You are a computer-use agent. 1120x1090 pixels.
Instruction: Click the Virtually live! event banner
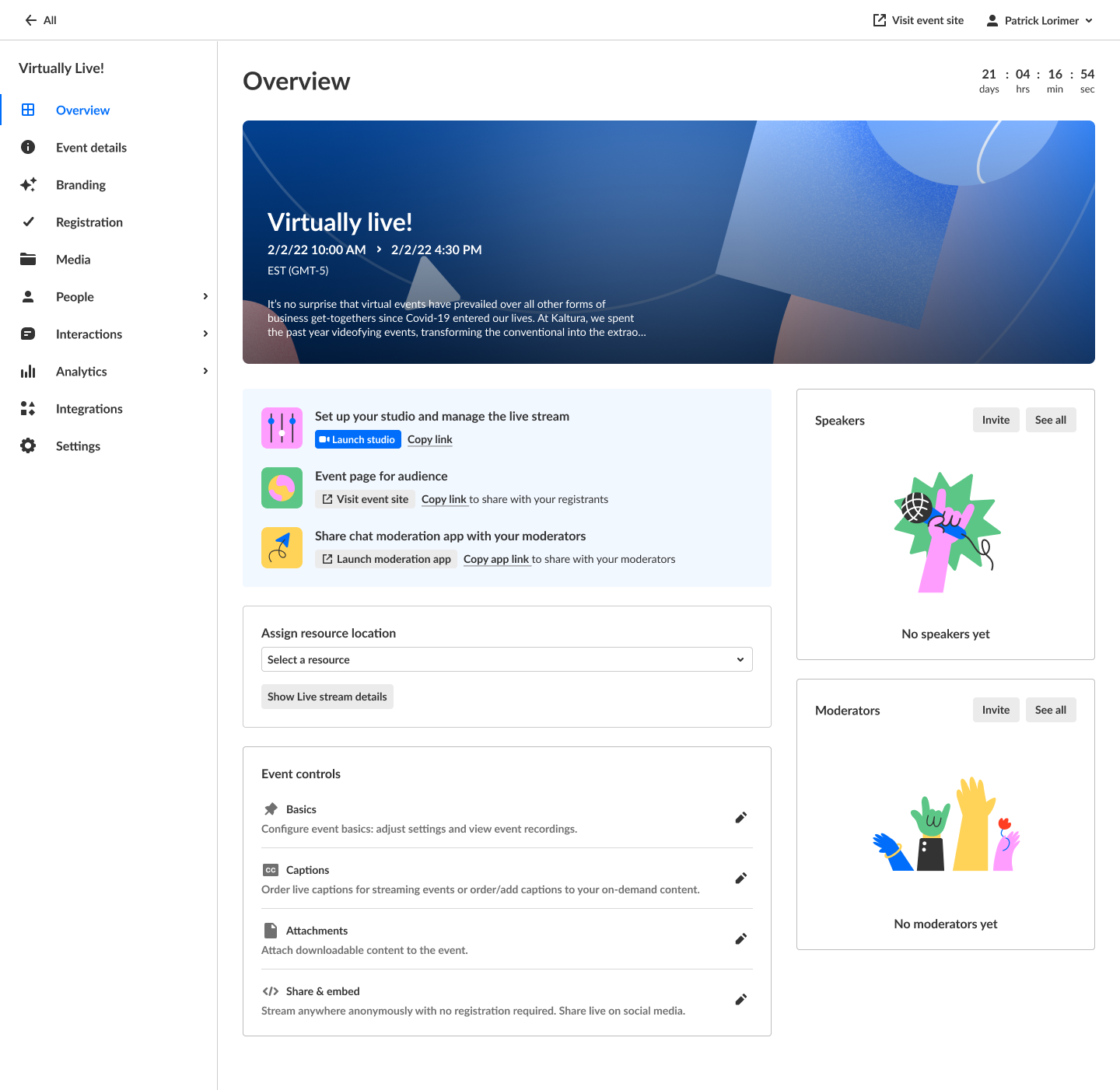[x=669, y=242]
